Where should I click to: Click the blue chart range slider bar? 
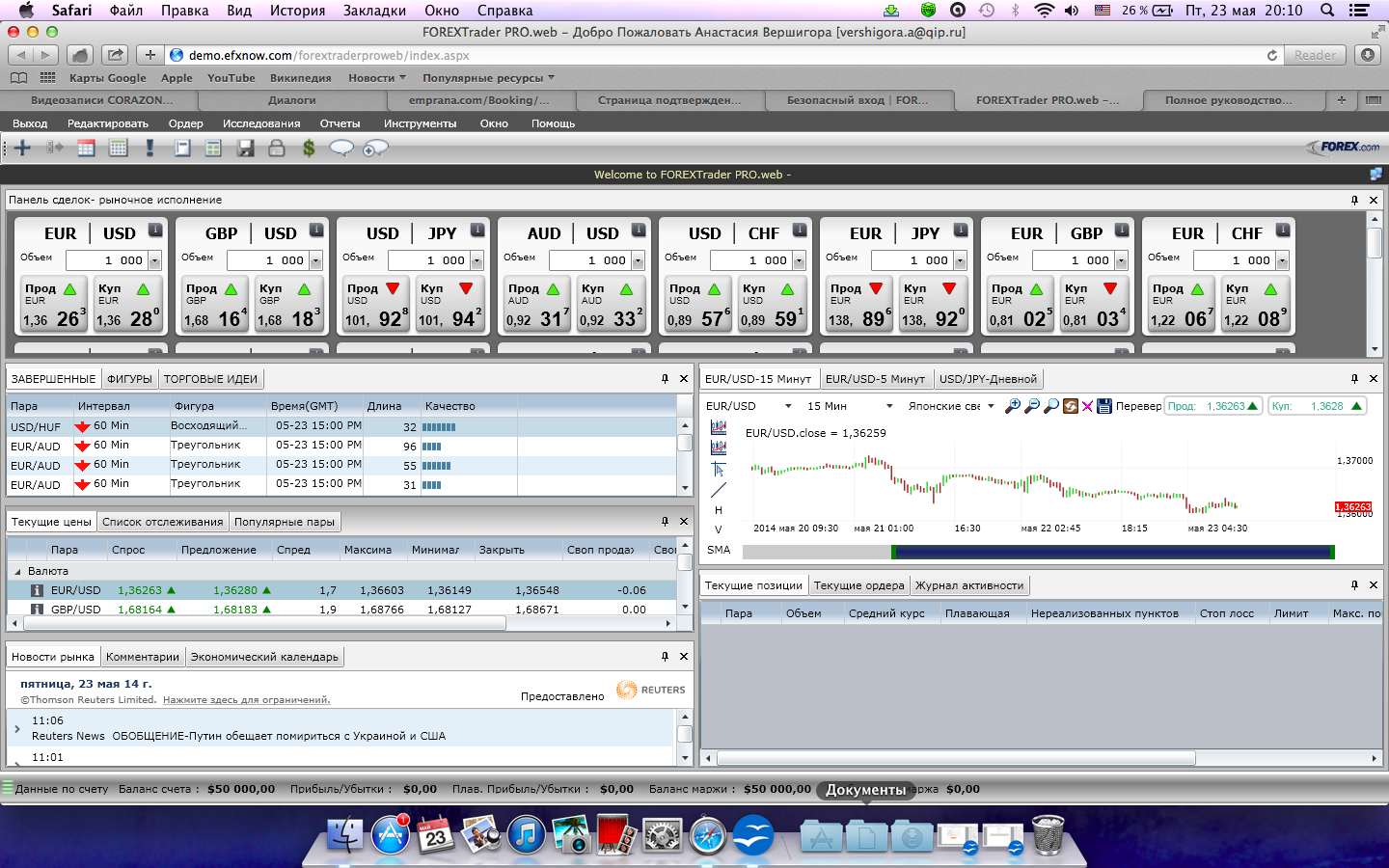pyautogui.click(x=1113, y=552)
